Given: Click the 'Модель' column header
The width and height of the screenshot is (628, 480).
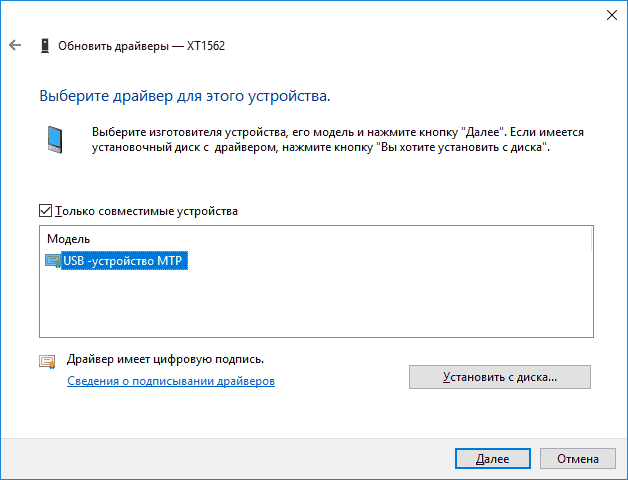Looking at the screenshot, I should click(68, 239).
